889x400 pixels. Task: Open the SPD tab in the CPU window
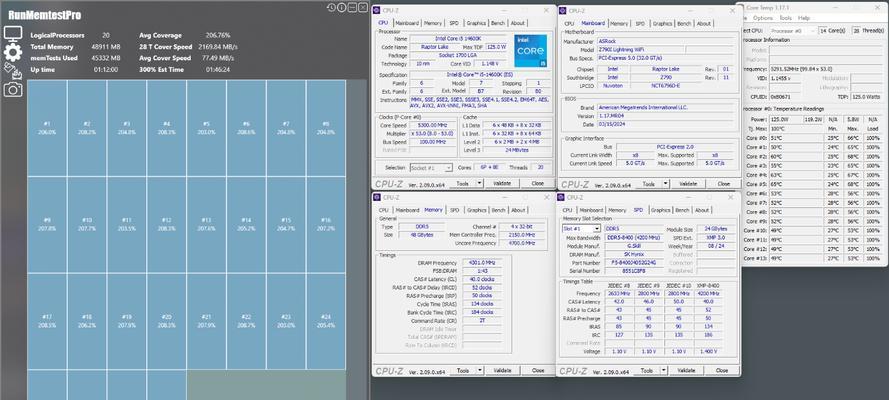(454, 23)
